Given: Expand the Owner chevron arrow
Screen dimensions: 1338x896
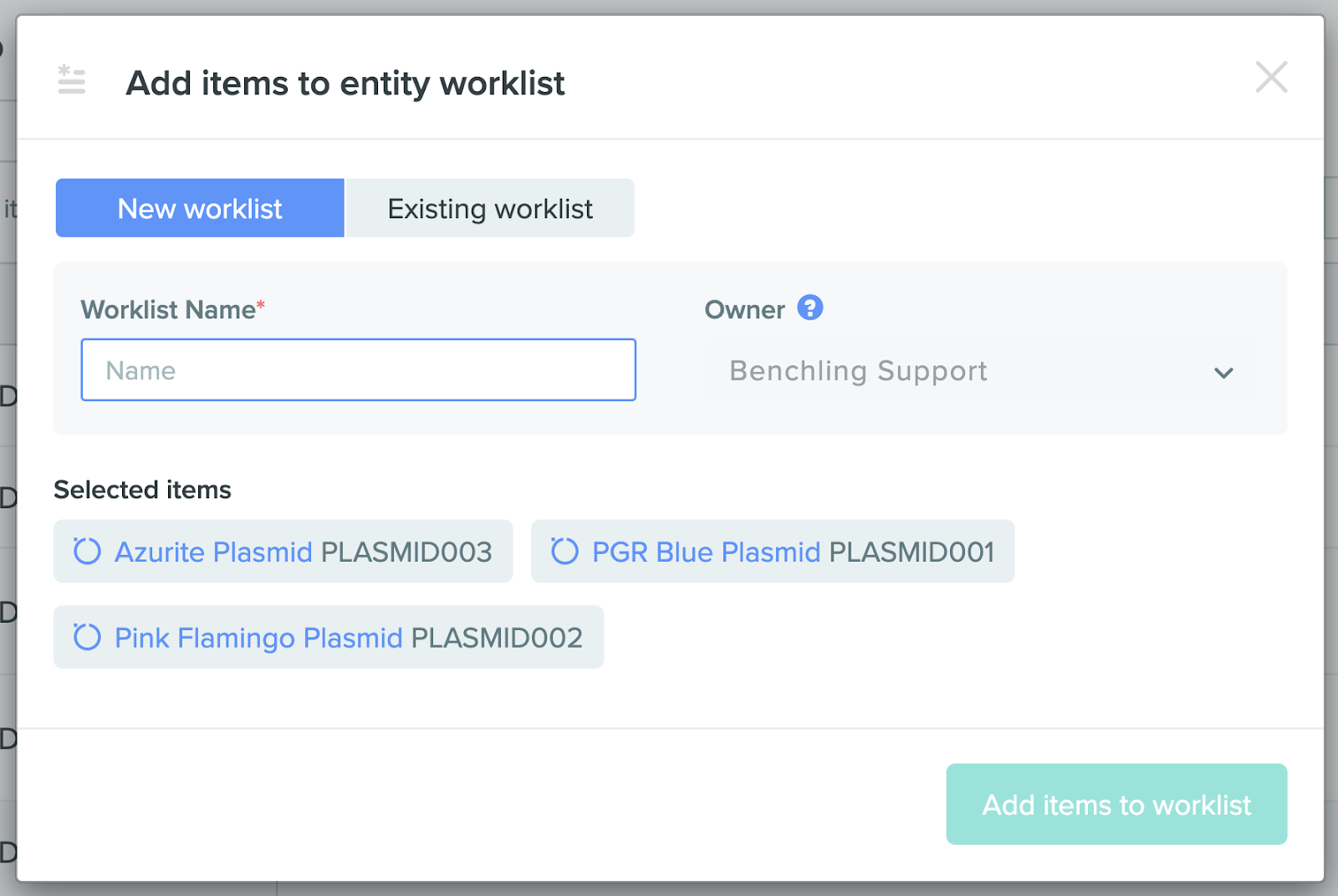Looking at the screenshot, I should 1223,373.
